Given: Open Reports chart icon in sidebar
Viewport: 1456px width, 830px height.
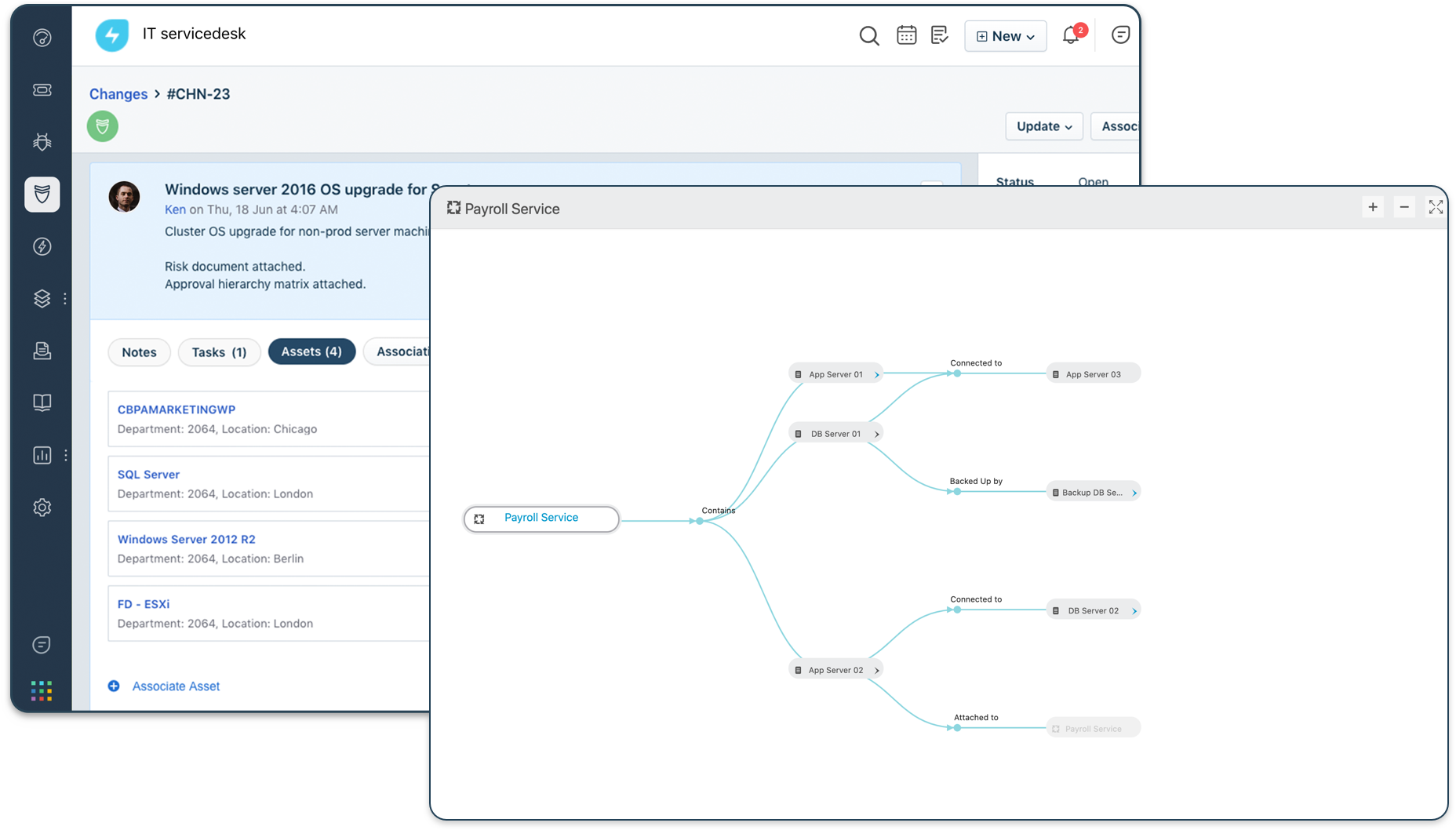Looking at the screenshot, I should [42, 455].
